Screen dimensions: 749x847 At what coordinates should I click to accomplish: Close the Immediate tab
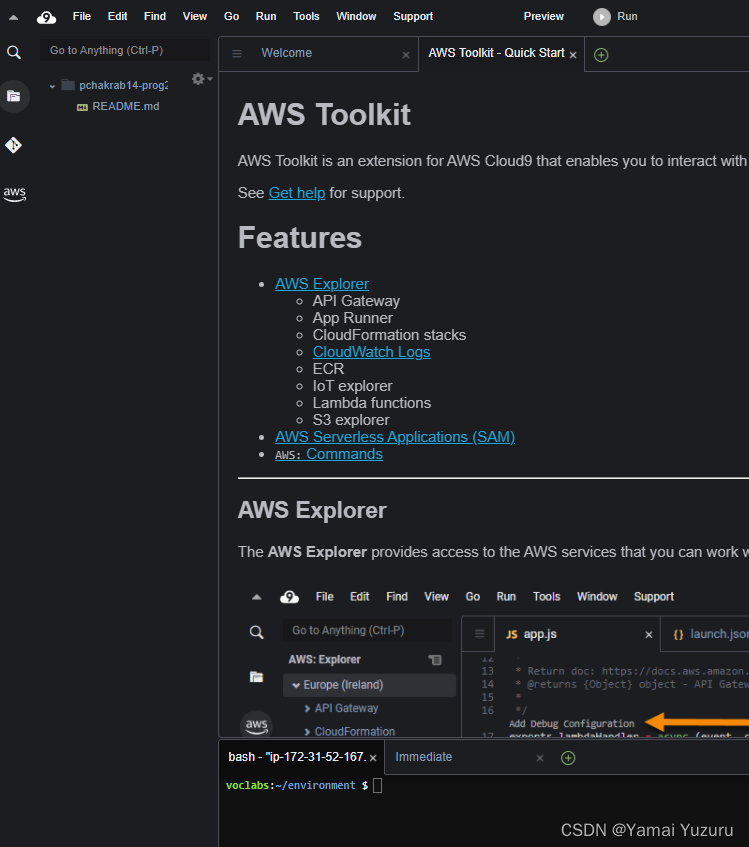(540, 758)
